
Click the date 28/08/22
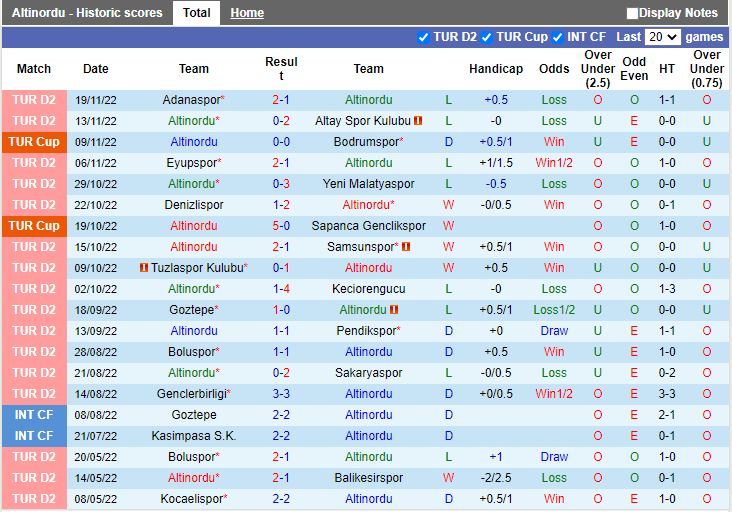tap(96, 352)
